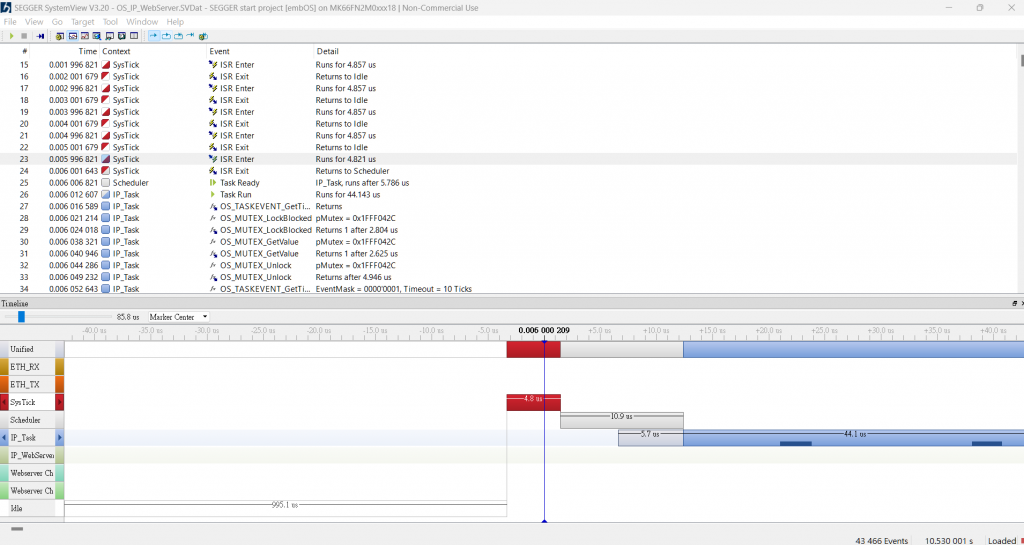Click the read recorded data arrow icon
Image resolution: width=1024 pixels, height=545 pixels.
pyautogui.click(x=40, y=36)
